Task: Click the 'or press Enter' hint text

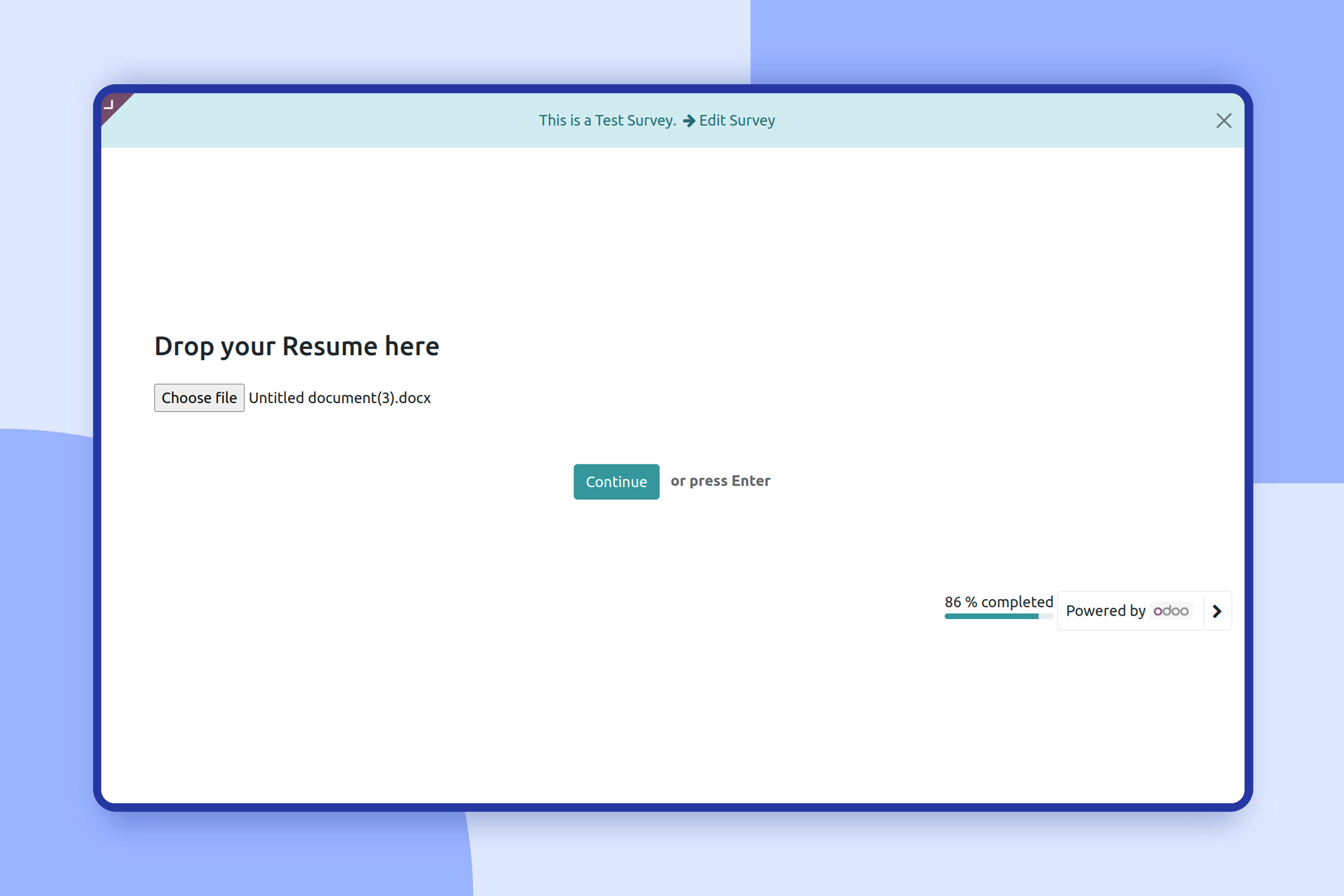Action: click(x=720, y=481)
